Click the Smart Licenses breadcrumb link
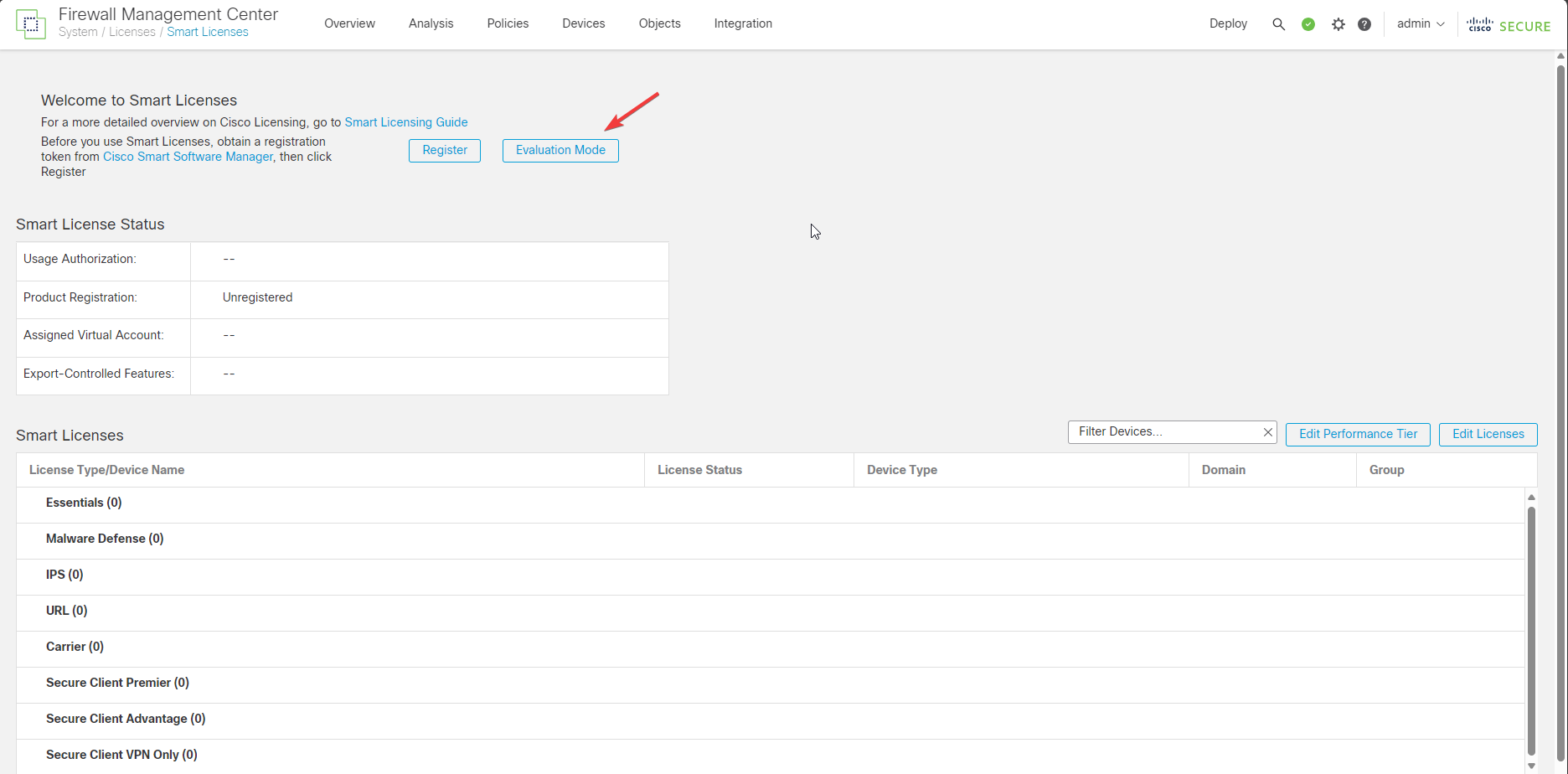The image size is (1568, 774). pyautogui.click(x=208, y=33)
